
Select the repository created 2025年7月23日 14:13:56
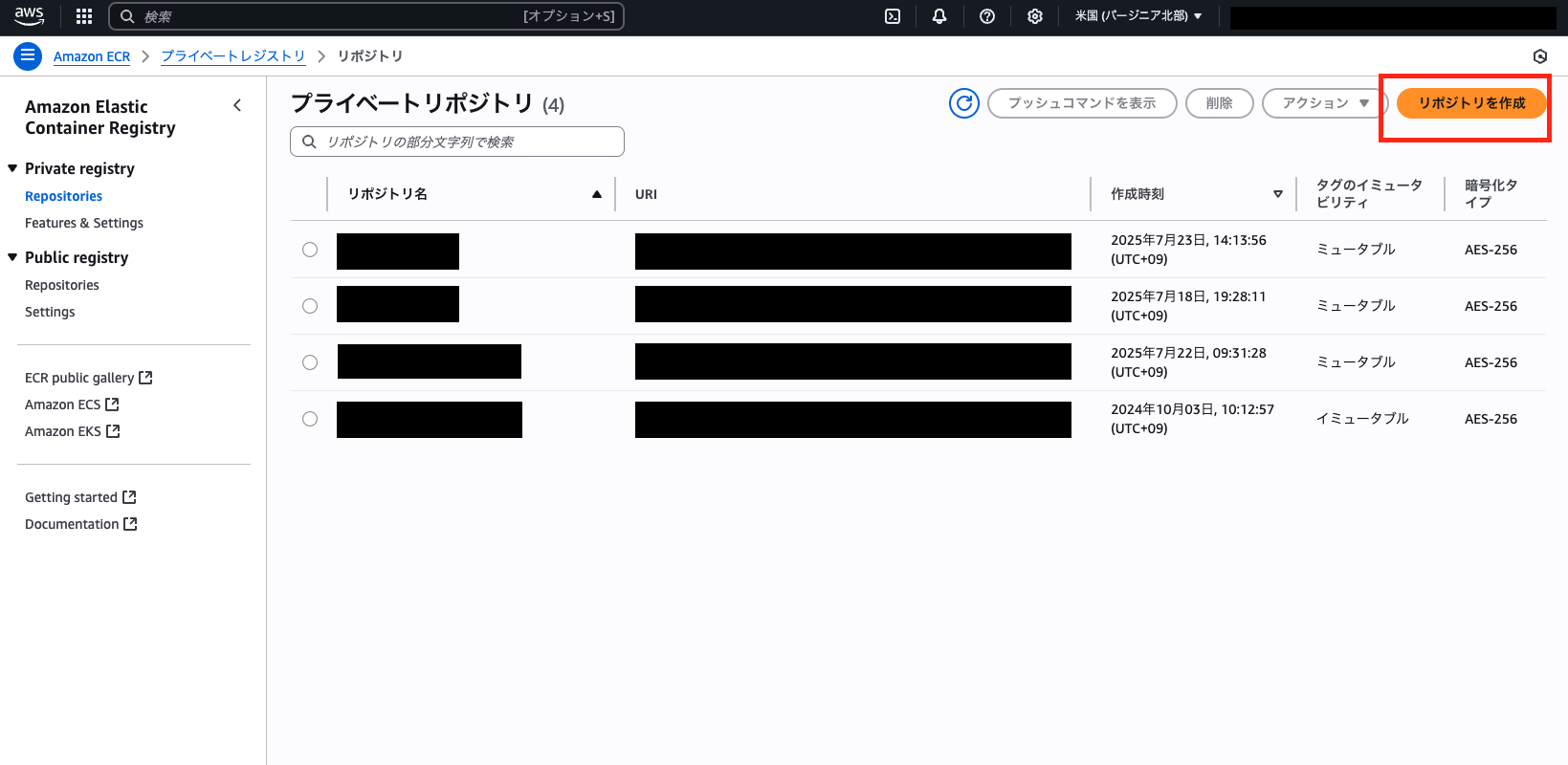click(x=310, y=250)
